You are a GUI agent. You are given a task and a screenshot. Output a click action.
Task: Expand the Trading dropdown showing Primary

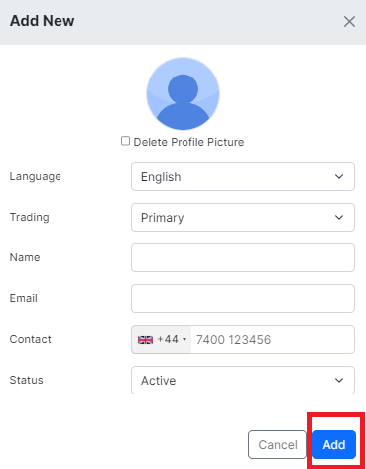(243, 218)
